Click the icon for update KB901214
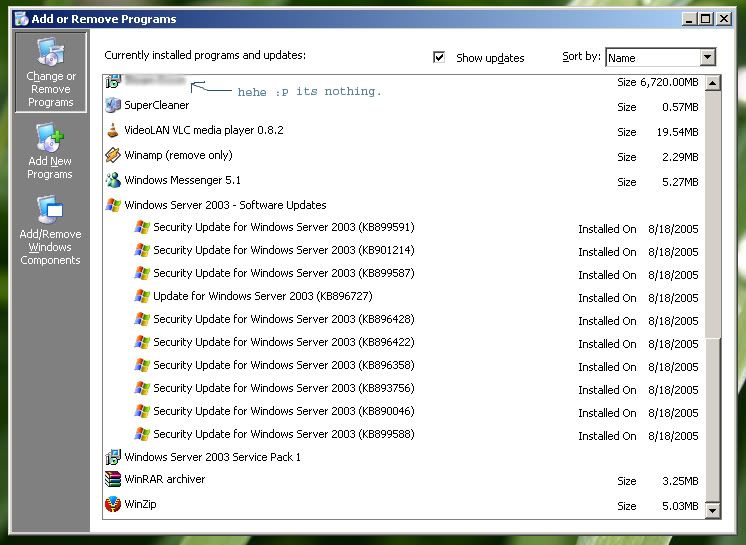Image resolution: width=746 pixels, height=545 pixels. point(142,250)
